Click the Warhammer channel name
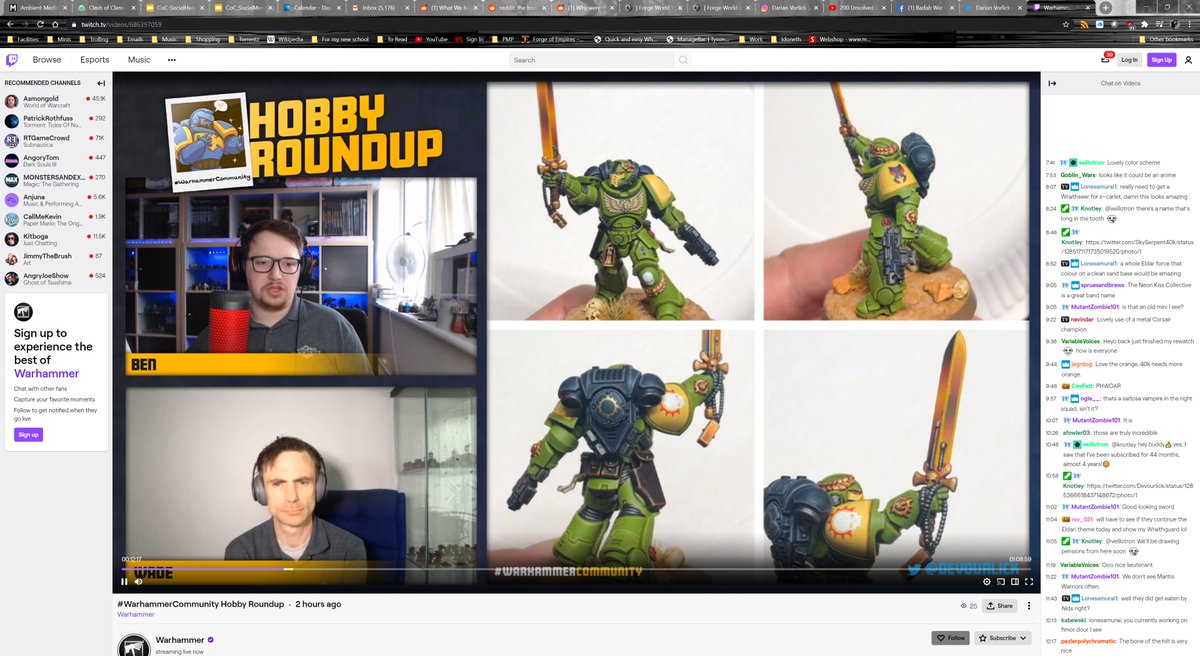The height and width of the screenshot is (656, 1200). [x=180, y=639]
